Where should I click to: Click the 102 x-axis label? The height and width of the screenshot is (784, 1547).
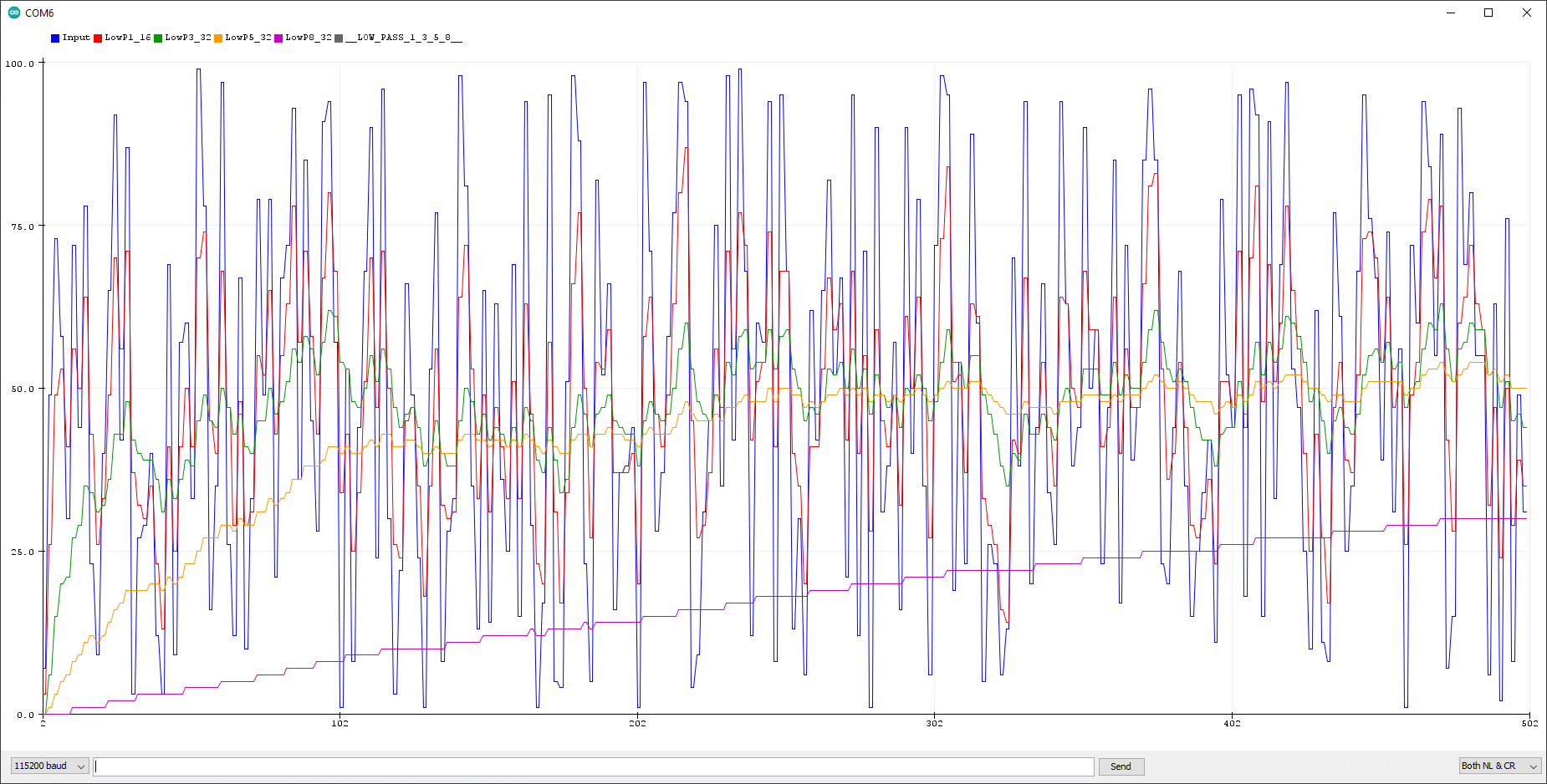340,723
